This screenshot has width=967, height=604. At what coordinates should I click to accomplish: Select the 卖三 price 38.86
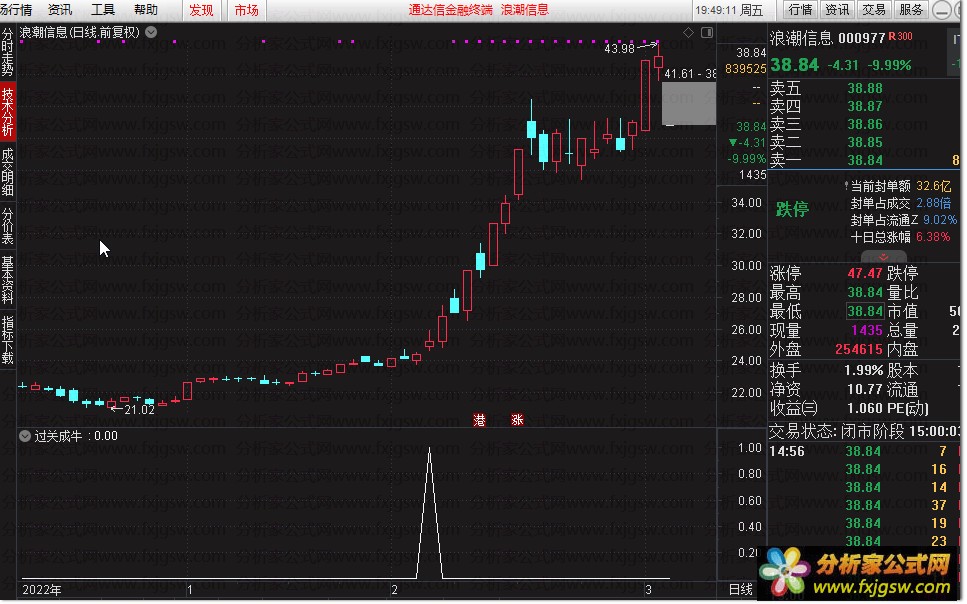click(x=865, y=124)
